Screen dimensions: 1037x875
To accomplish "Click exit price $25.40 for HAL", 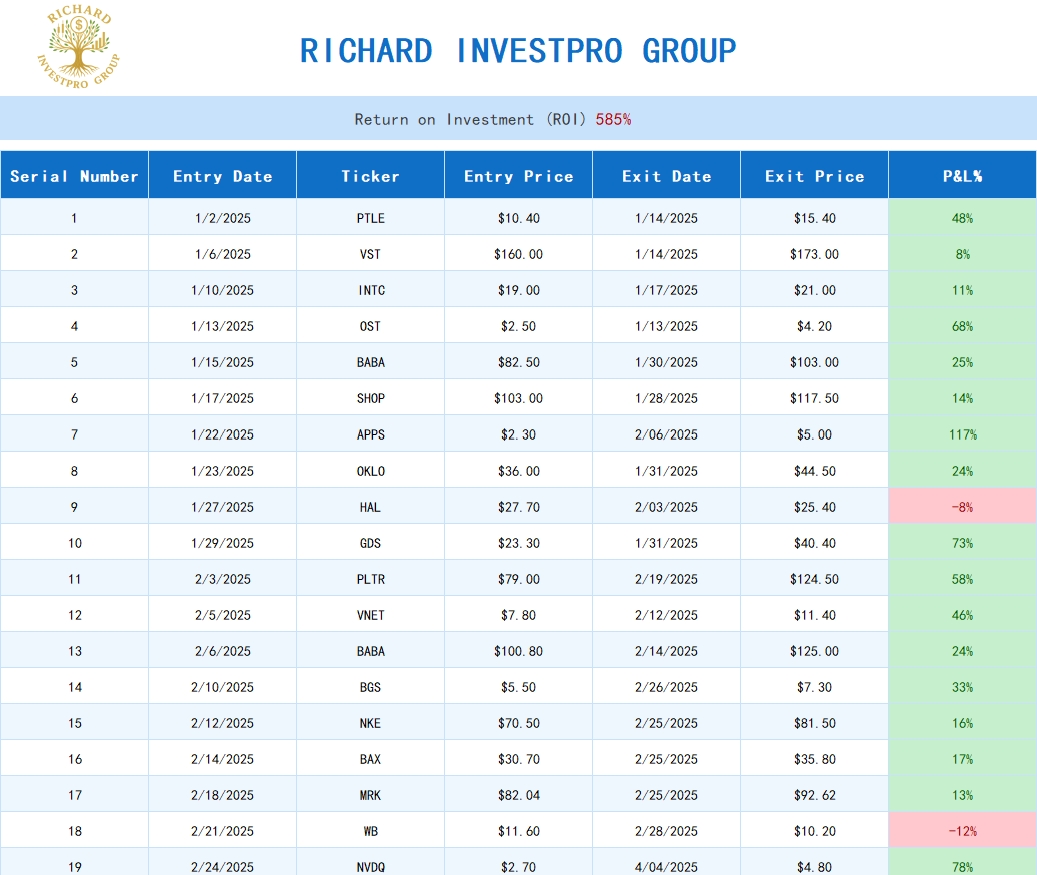I will tap(815, 507).
